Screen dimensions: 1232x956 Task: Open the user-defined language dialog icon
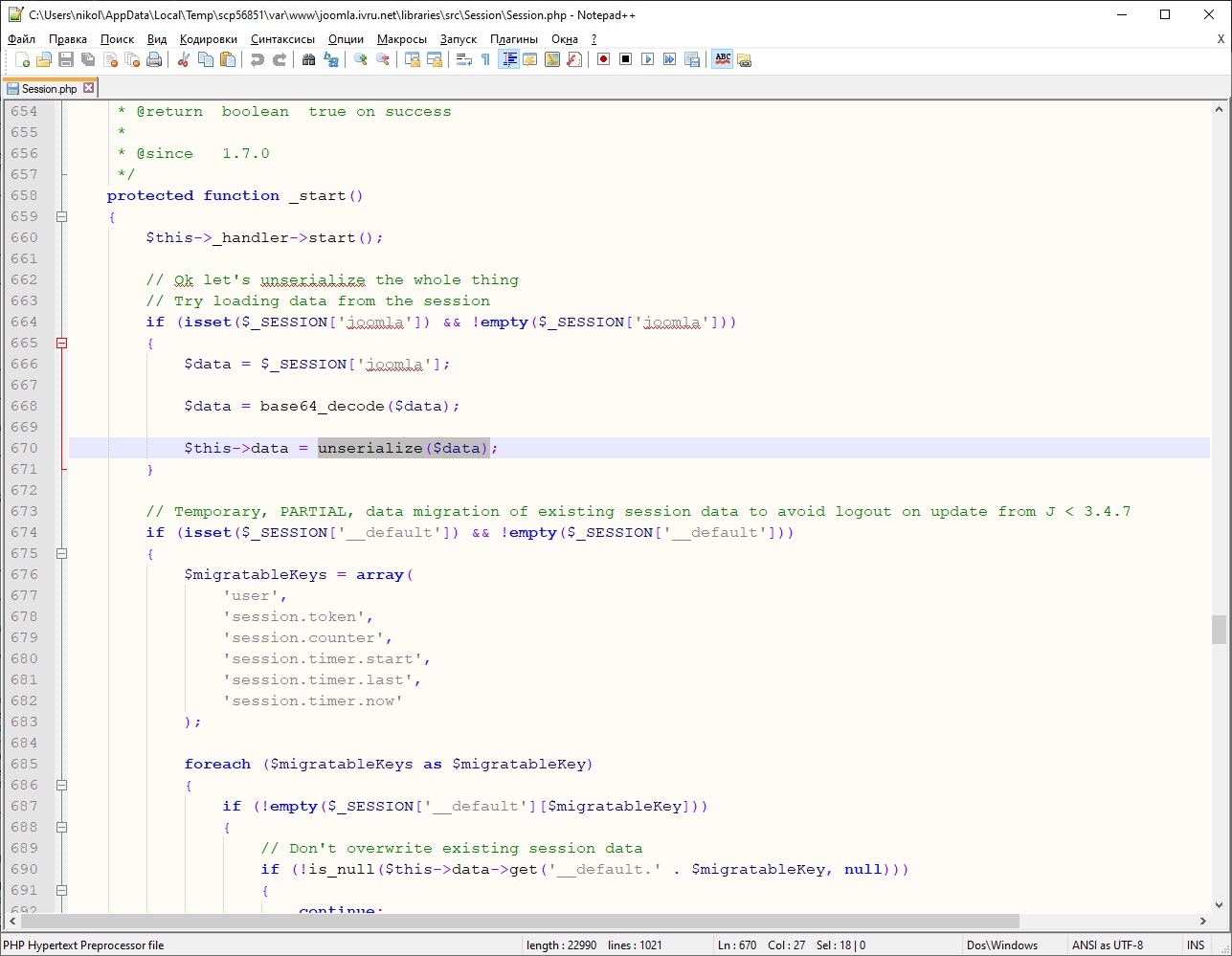[x=530, y=60]
